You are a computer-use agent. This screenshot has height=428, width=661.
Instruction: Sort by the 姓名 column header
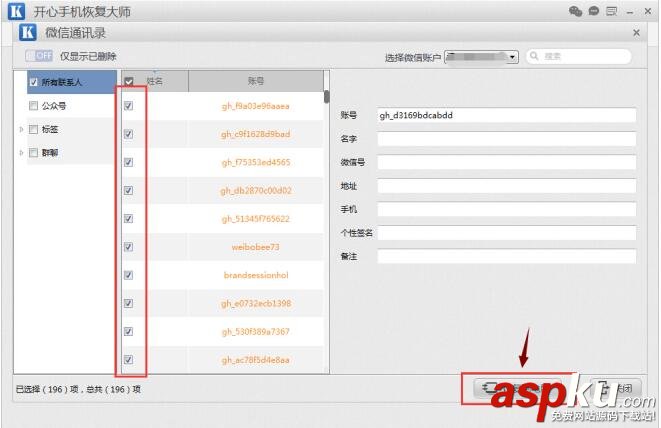155,81
